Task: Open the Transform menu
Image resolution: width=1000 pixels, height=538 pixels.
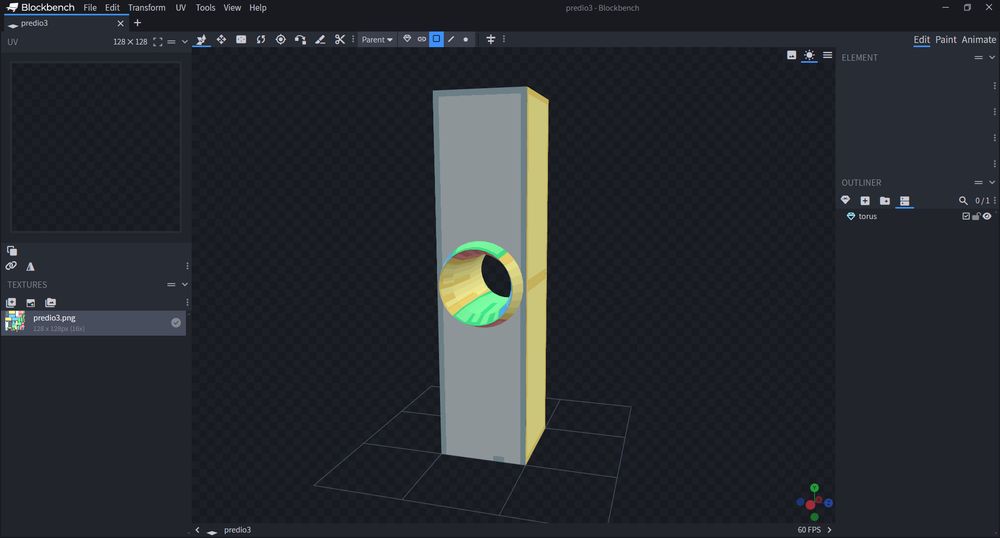Action: click(x=147, y=8)
